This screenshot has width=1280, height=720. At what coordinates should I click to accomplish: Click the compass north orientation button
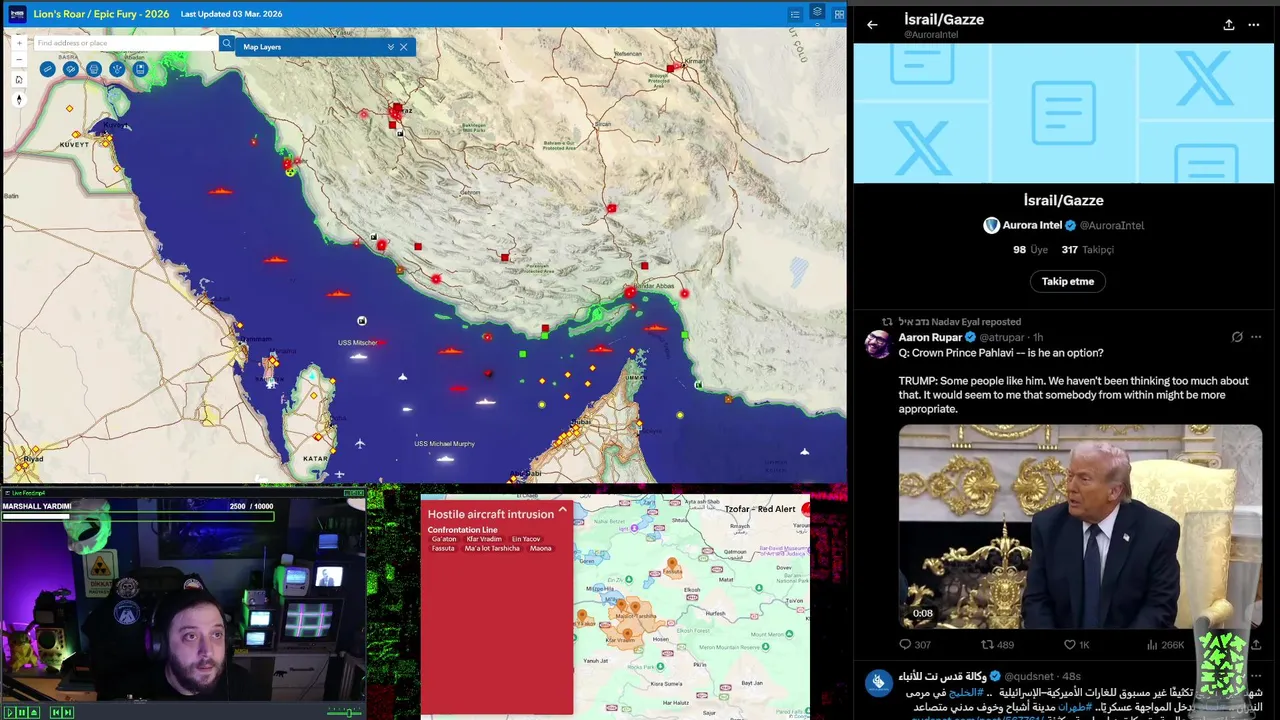19,99
